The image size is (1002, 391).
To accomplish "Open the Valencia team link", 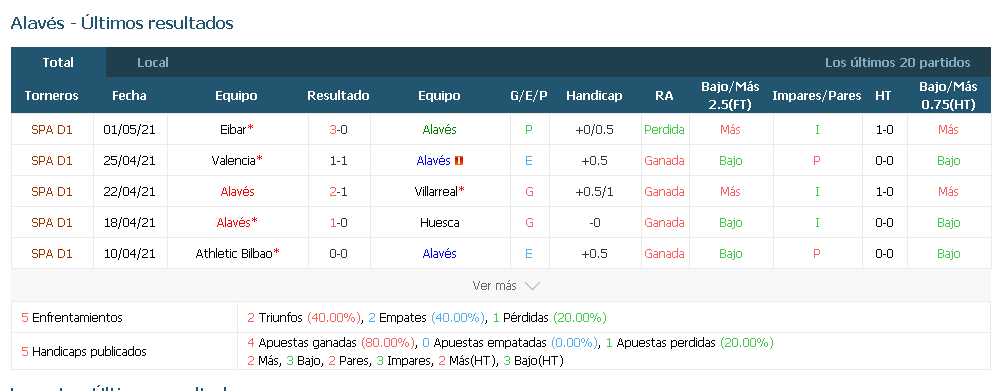I will pyautogui.click(x=233, y=161).
